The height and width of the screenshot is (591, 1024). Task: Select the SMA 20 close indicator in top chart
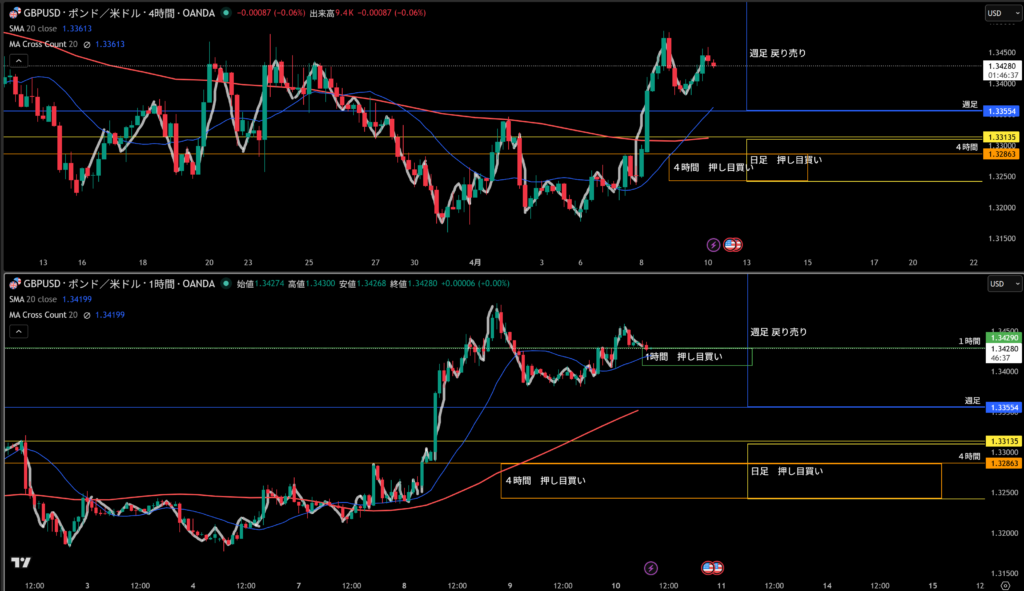point(36,29)
